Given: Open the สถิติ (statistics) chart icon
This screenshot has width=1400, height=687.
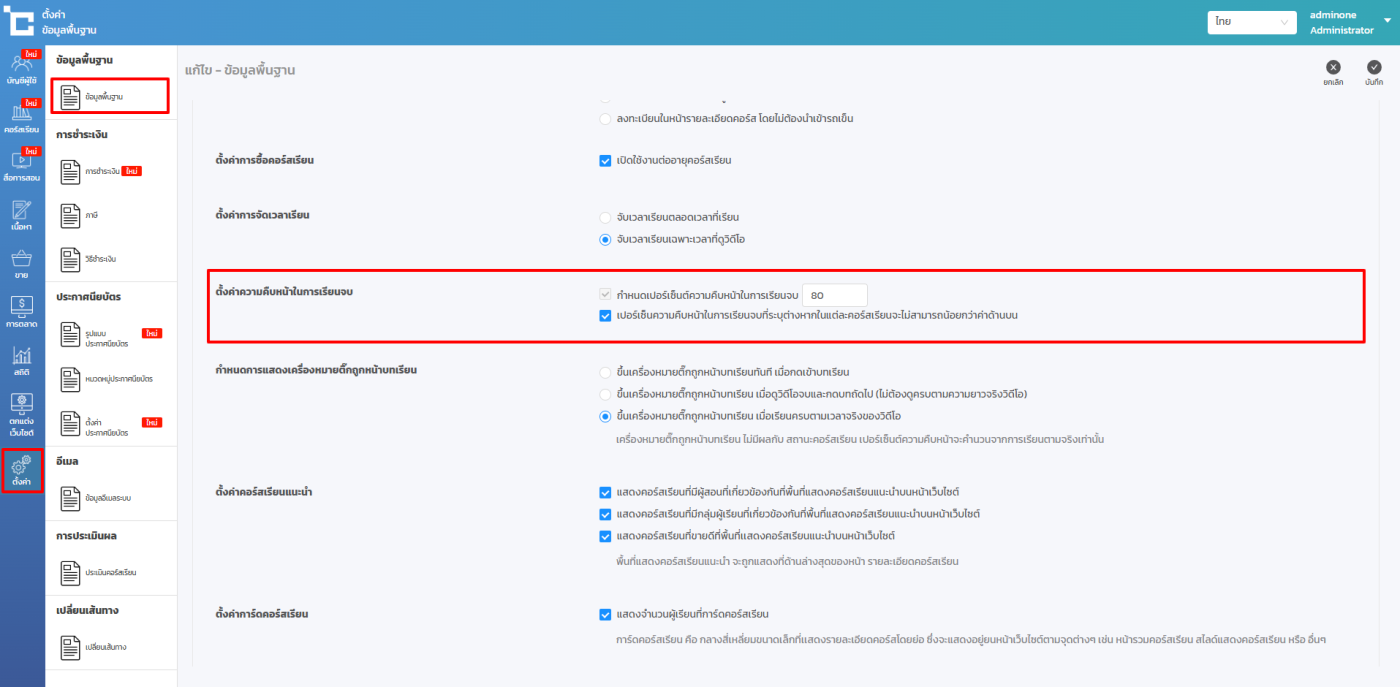Looking at the screenshot, I should point(22,361).
